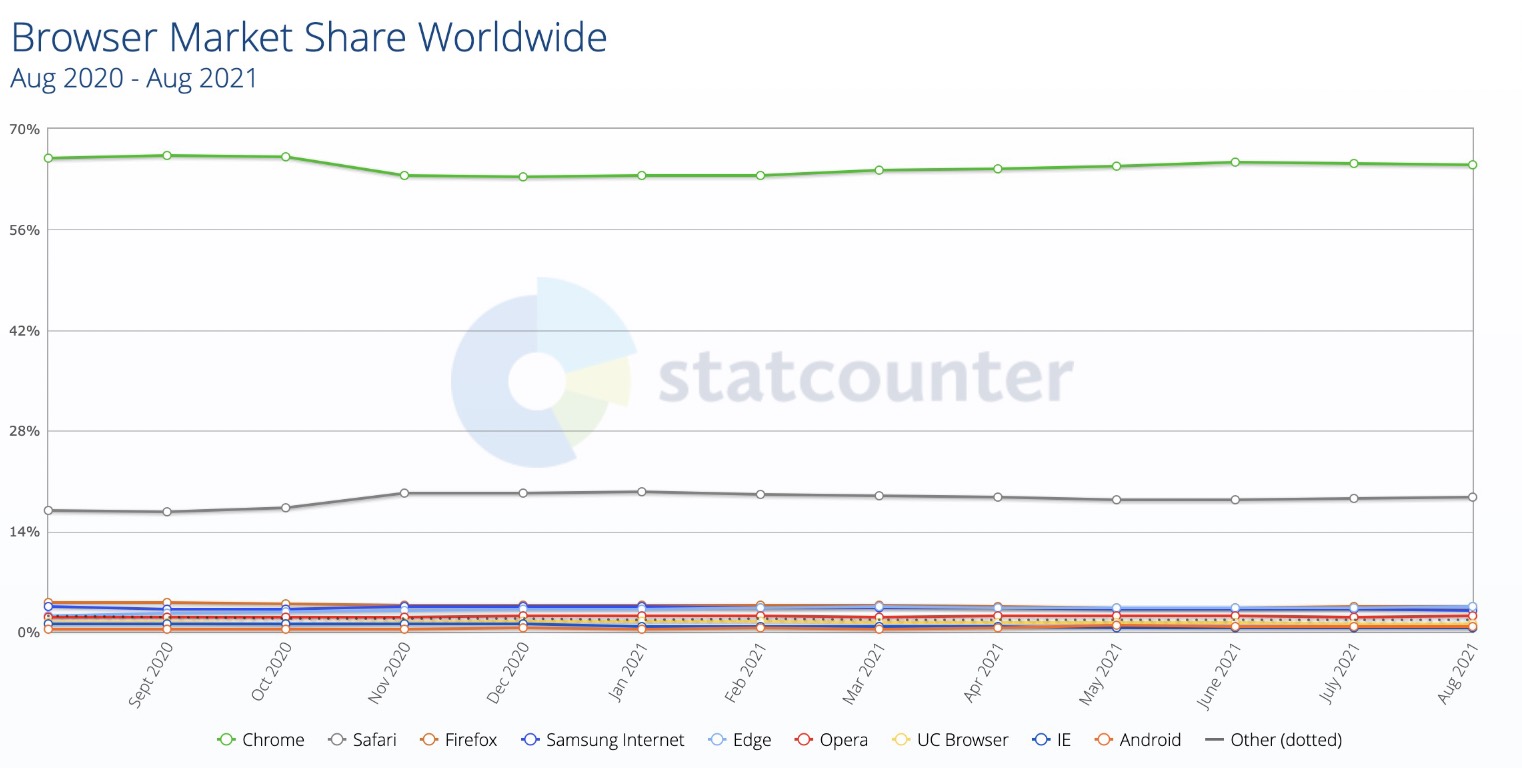This screenshot has height=768, width=1522.
Task: Click the Opera legend marker icon
Action: [x=802, y=740]
